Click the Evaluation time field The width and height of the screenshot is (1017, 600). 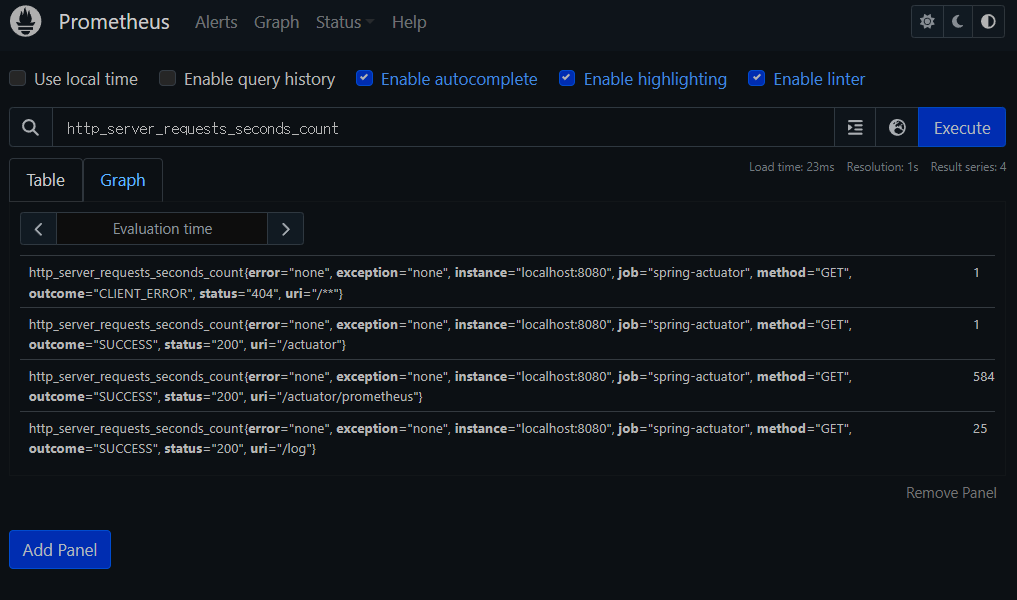pyautogui.click(x=162, y=229)
